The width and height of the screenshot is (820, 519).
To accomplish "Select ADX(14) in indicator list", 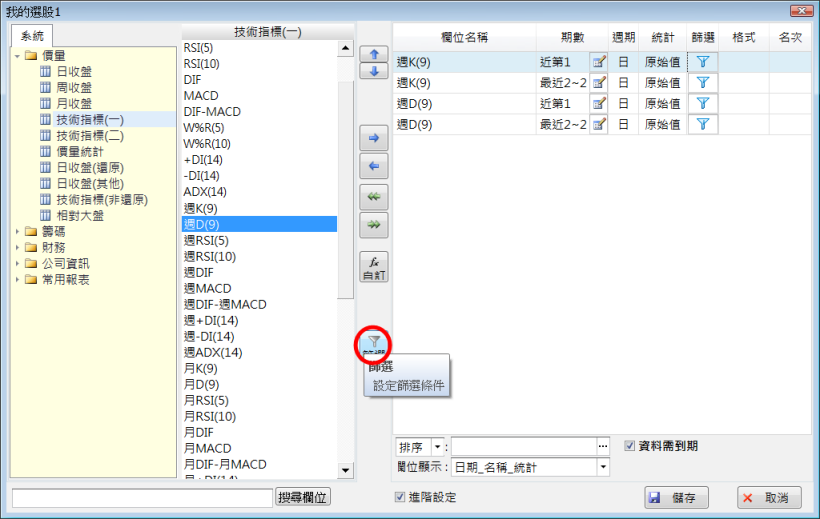I will click(205, 191).
